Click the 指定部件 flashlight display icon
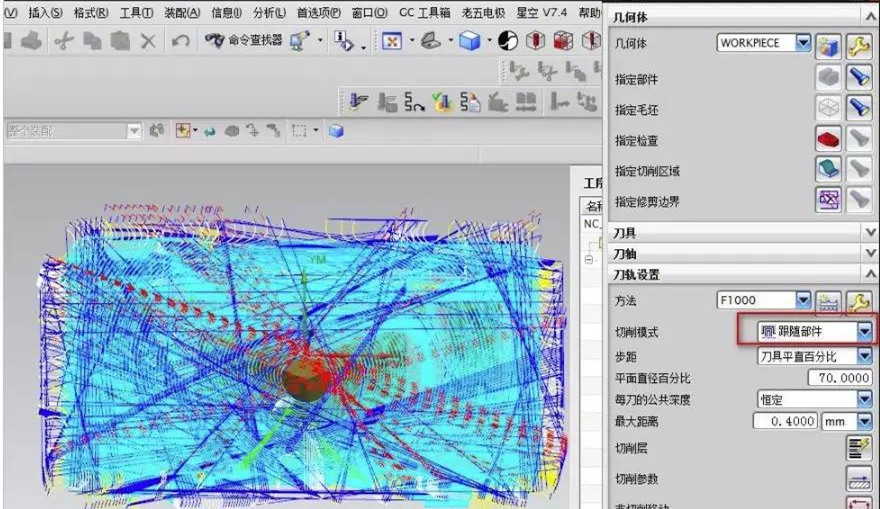 858,78
